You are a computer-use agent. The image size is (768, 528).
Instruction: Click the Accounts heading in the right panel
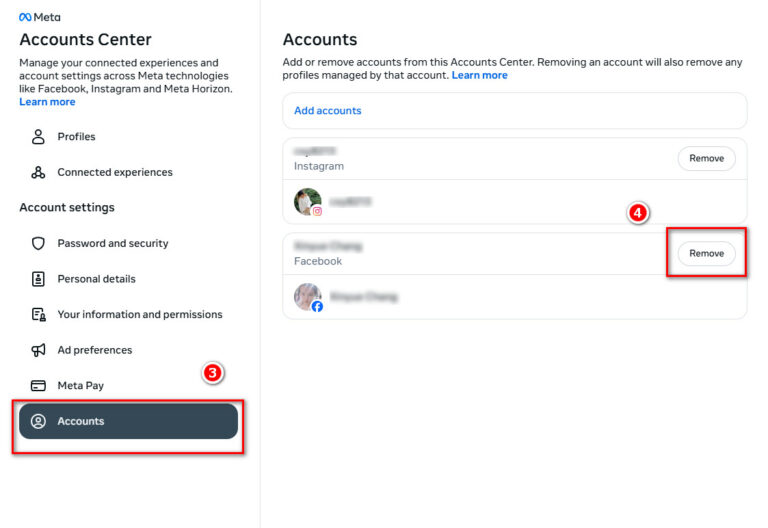(x=320, y=40)
